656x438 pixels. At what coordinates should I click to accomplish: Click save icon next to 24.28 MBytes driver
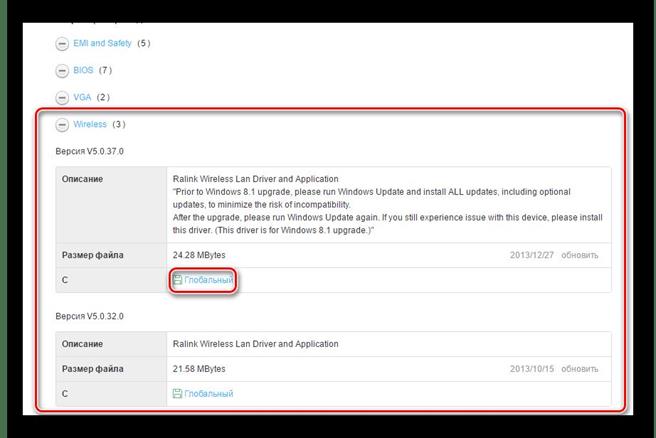(177, 280)
